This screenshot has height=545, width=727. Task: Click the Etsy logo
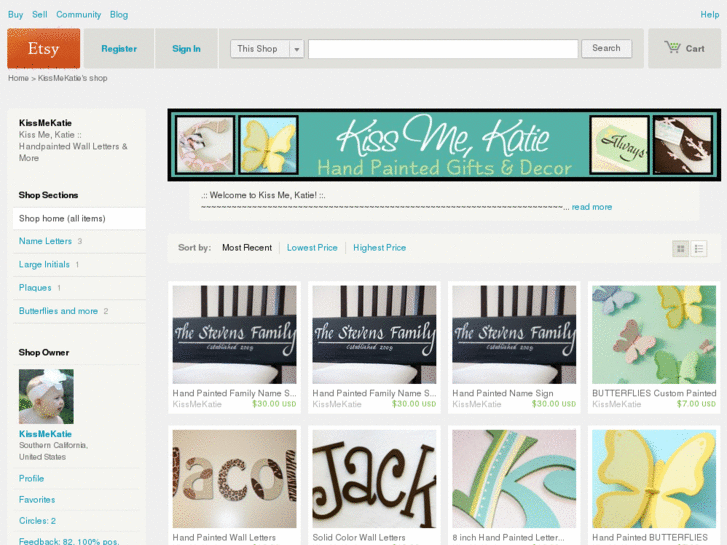[x=44, y=48]
